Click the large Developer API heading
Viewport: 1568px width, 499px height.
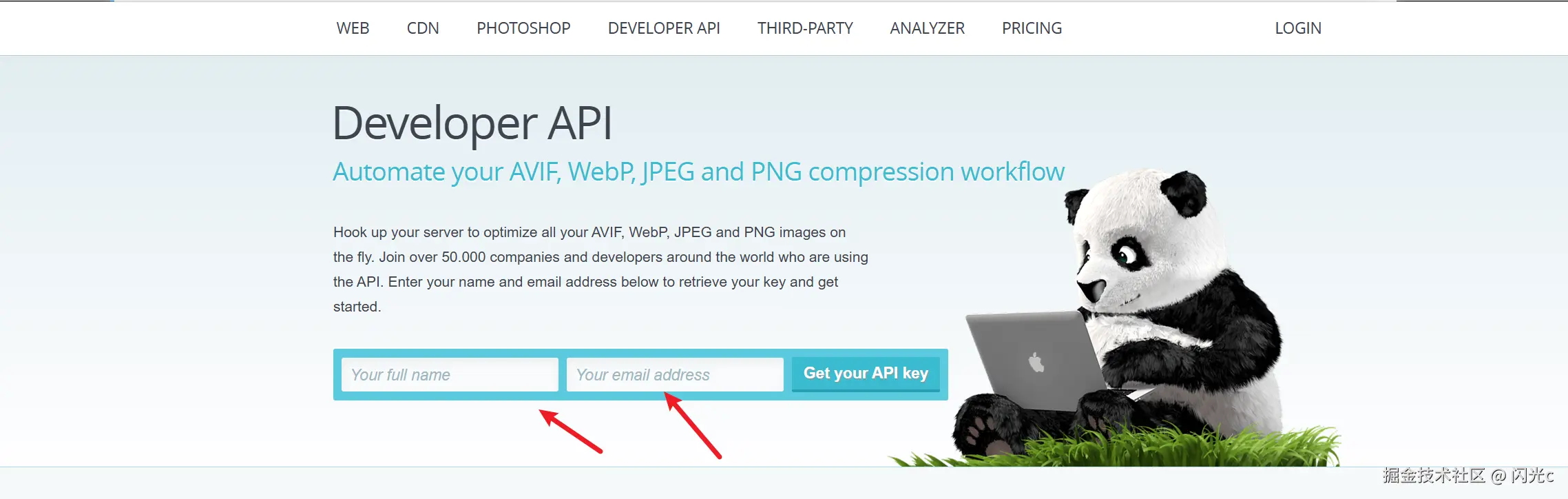tap(472, 124)
